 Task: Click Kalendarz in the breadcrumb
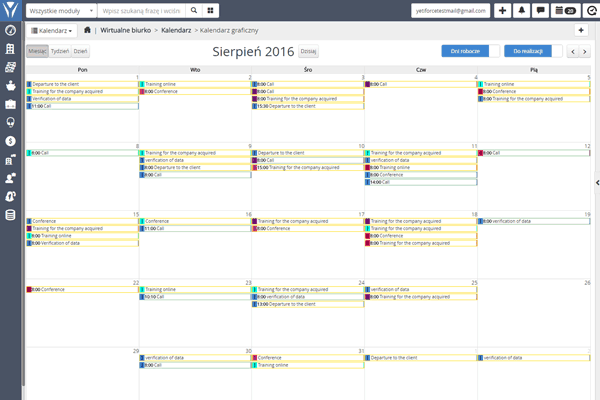[176, 31]
